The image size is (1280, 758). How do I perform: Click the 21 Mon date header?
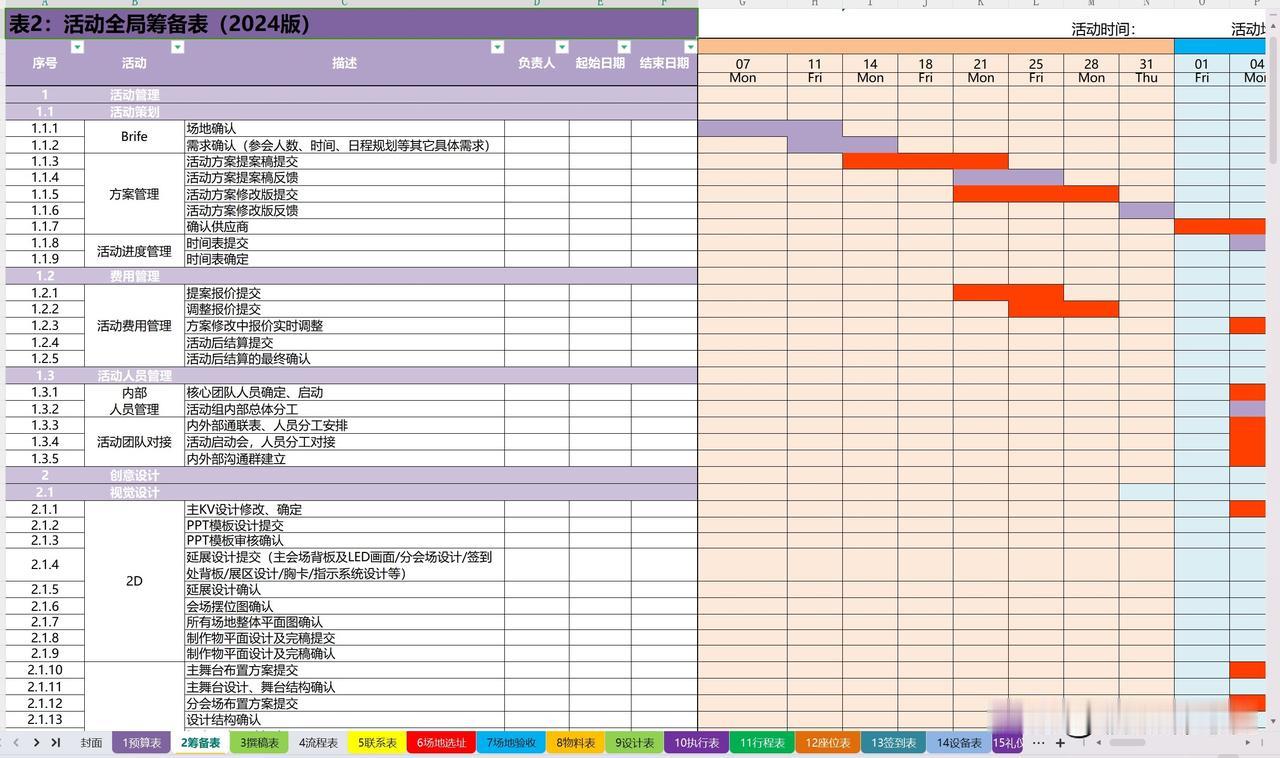(980, 70)
